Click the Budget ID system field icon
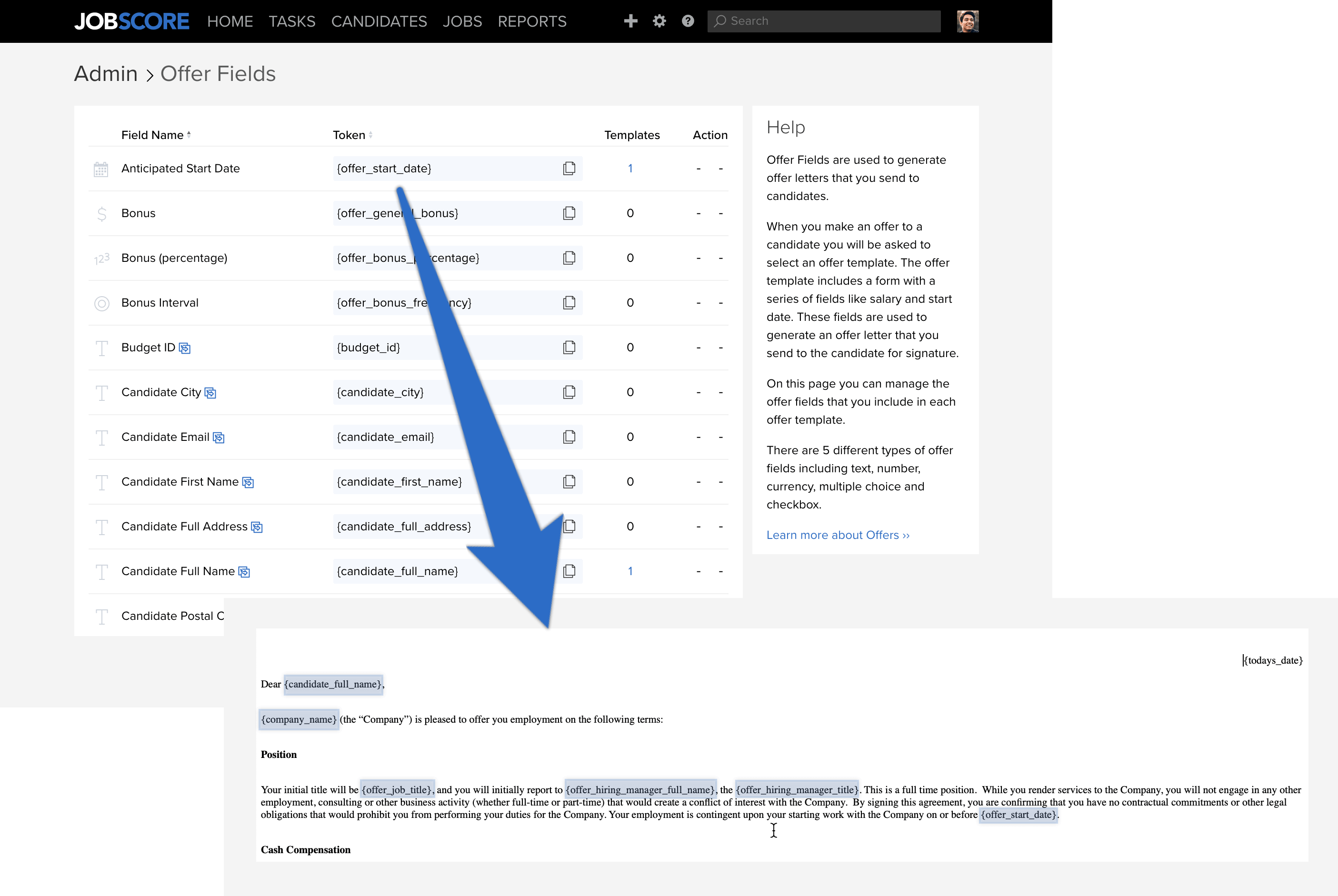1338x896 pixels. 185,348
